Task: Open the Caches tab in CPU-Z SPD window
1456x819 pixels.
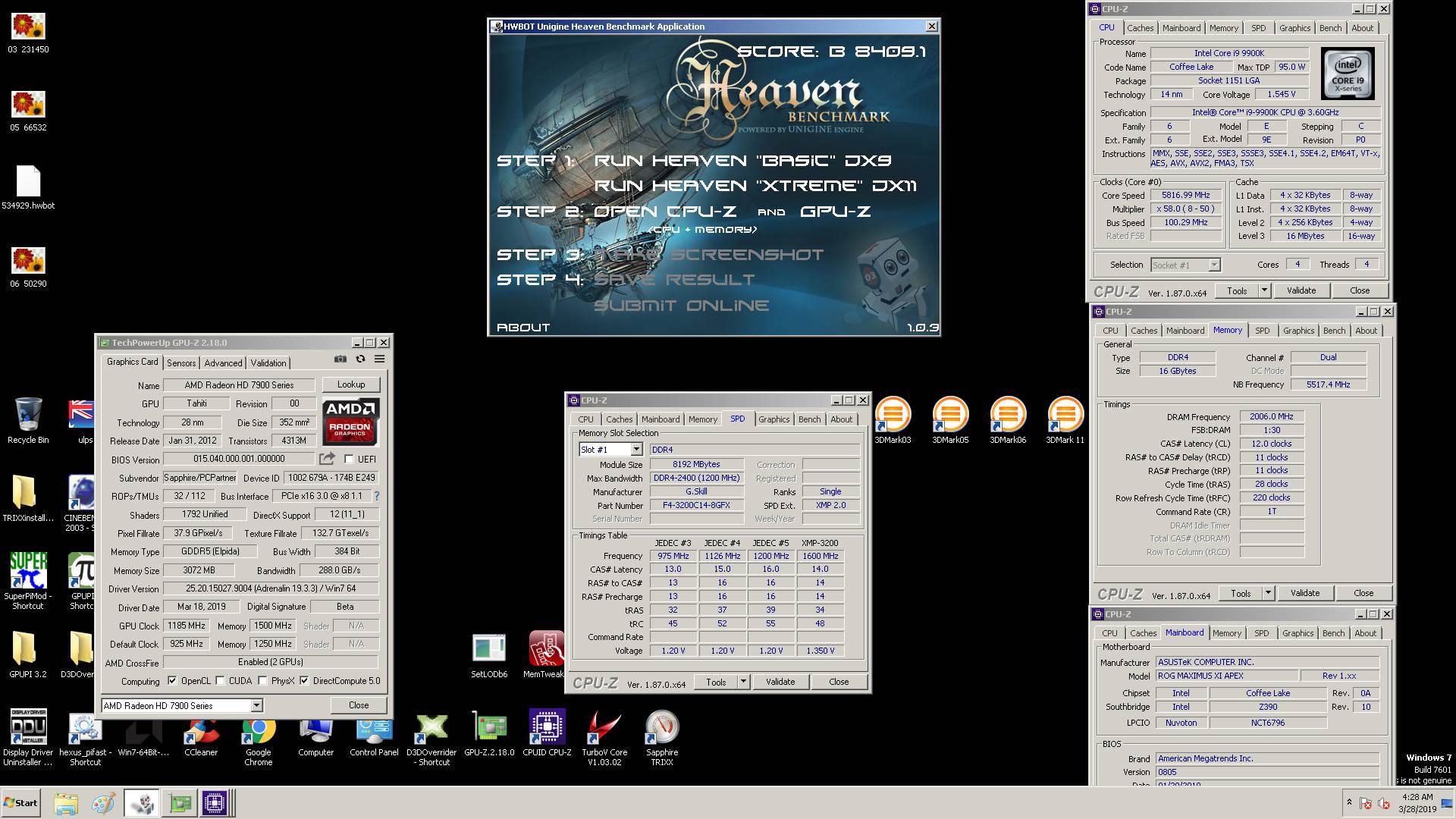Action: 619,419
